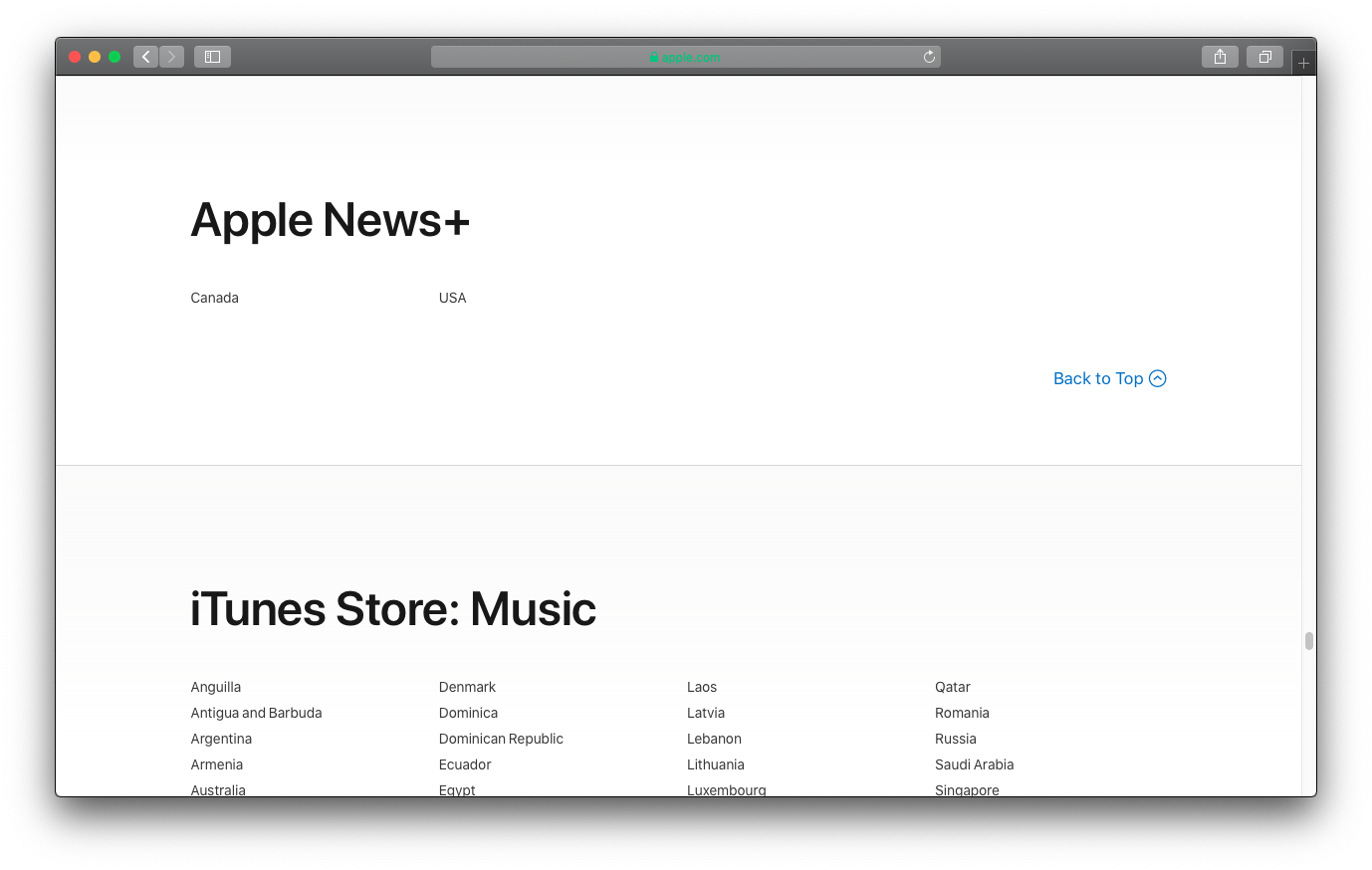Click Latvia in the country list
Screen dimensions: 1372x870
coord(706,713)
